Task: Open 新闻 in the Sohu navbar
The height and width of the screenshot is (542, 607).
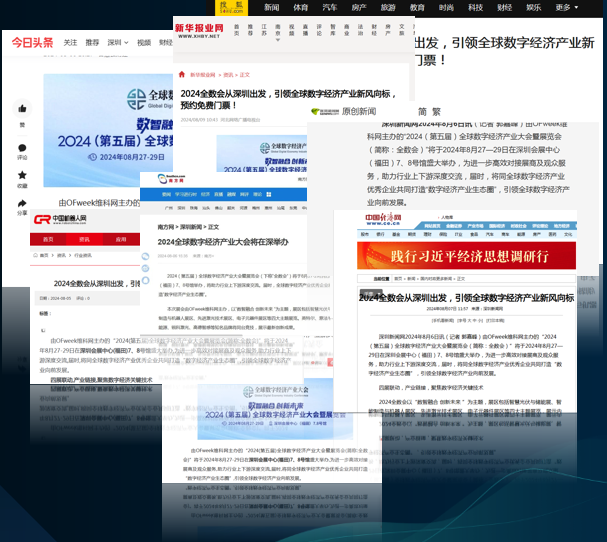Action: pyautogui.click(x=272, y=7)
